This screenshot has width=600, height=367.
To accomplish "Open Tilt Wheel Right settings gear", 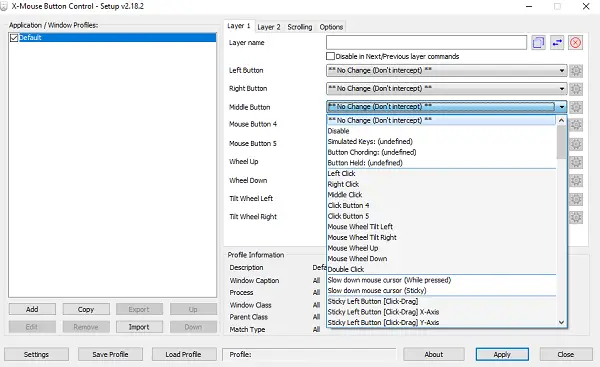I will point(576,217).
